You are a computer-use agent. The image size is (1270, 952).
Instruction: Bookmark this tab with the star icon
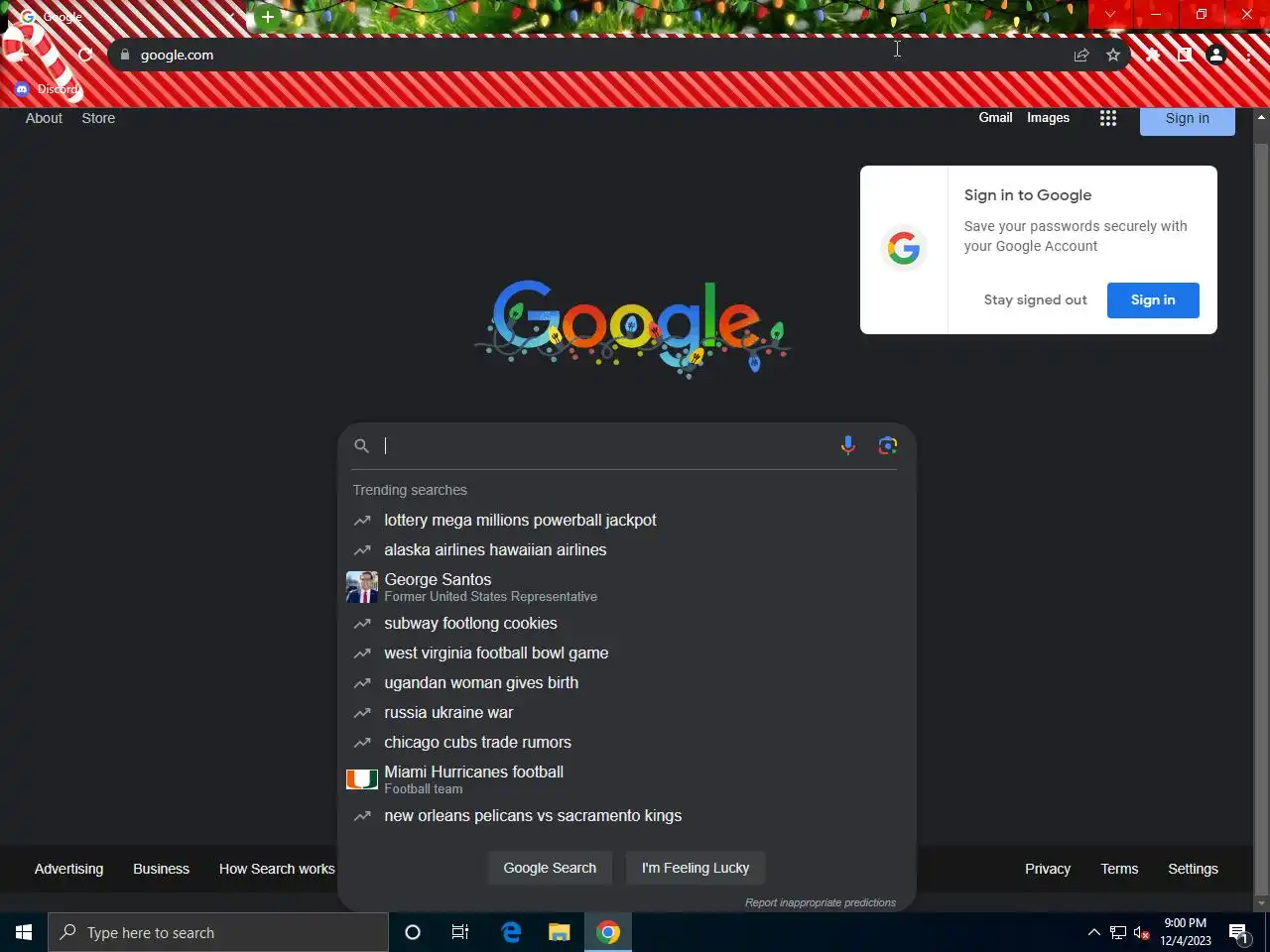coord(1113,55)
